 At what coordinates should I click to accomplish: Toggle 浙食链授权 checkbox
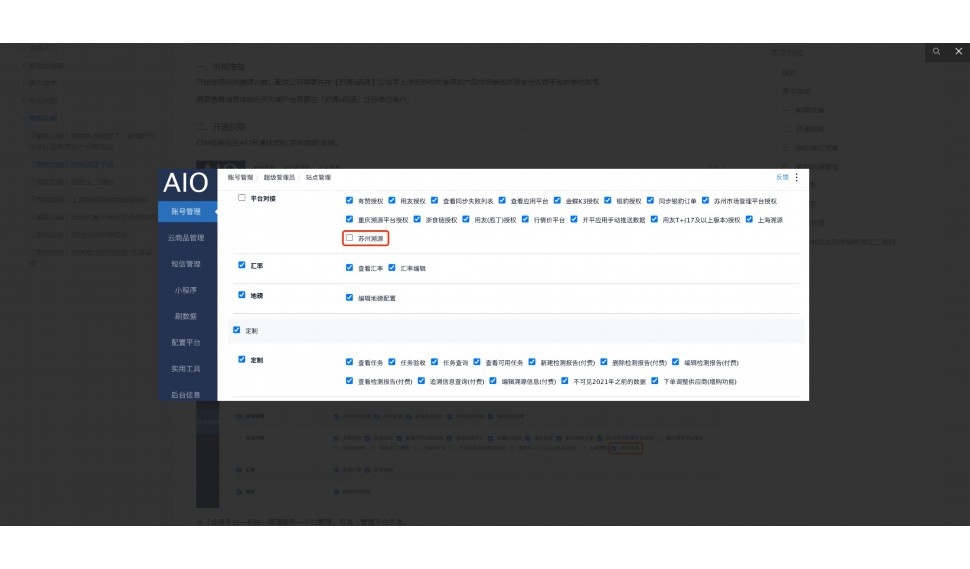(417, 219)
